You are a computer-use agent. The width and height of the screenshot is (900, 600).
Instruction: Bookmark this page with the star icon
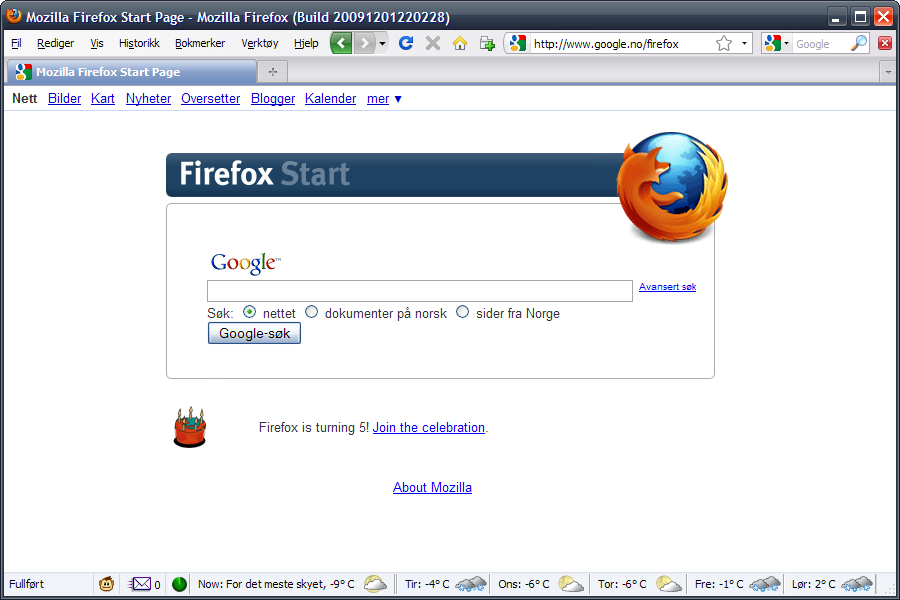tap(724, 43)
